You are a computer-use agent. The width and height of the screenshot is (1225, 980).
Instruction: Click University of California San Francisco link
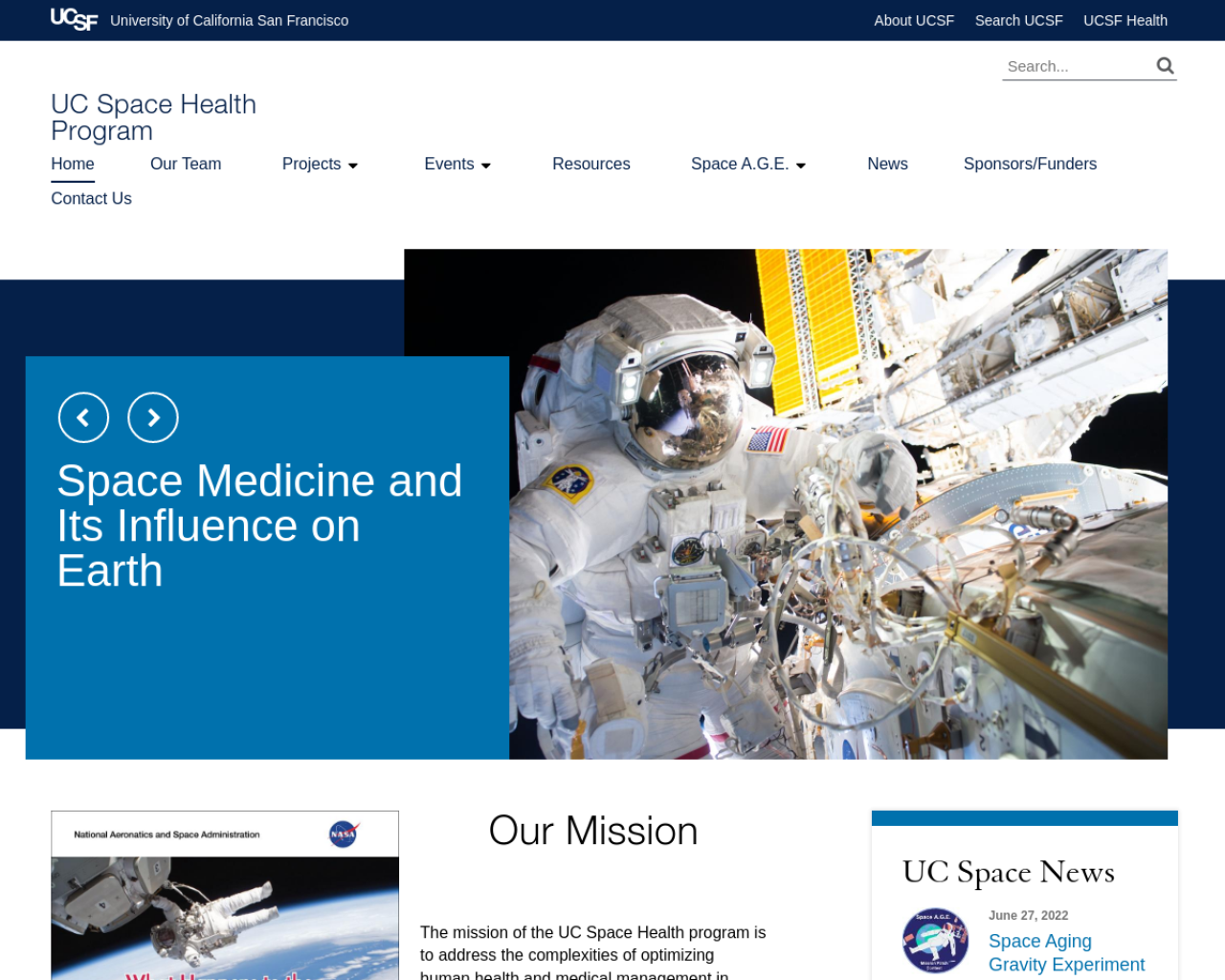230,20
